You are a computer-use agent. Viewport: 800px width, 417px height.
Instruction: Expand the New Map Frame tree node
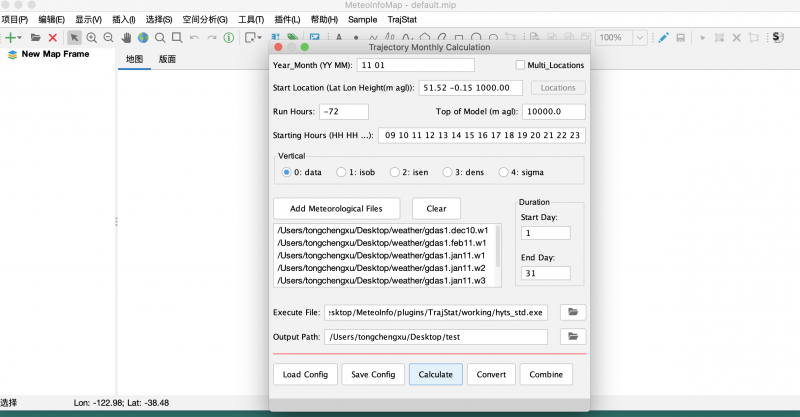[11, 55]
